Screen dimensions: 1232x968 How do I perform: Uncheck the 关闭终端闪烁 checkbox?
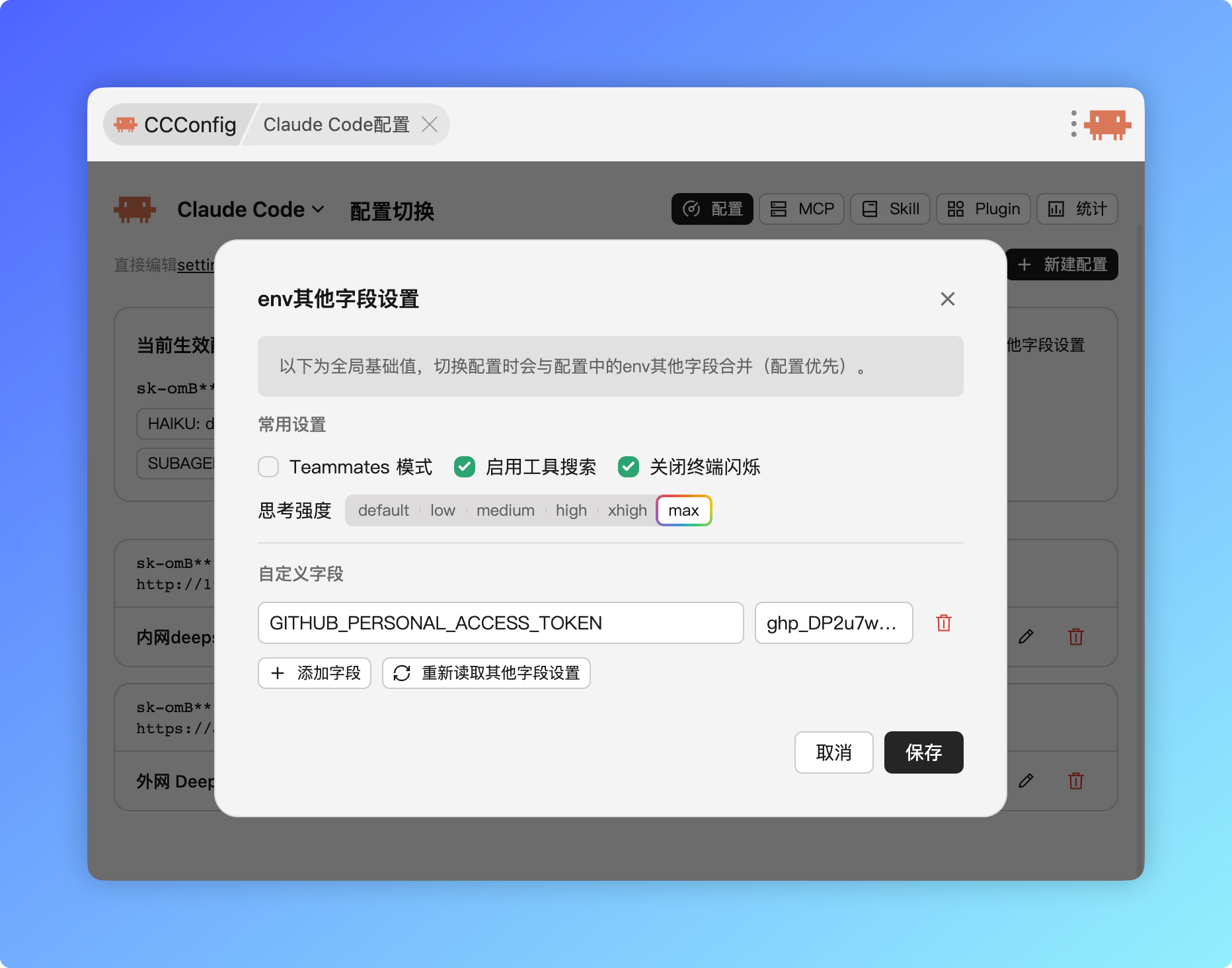[629, 467]
